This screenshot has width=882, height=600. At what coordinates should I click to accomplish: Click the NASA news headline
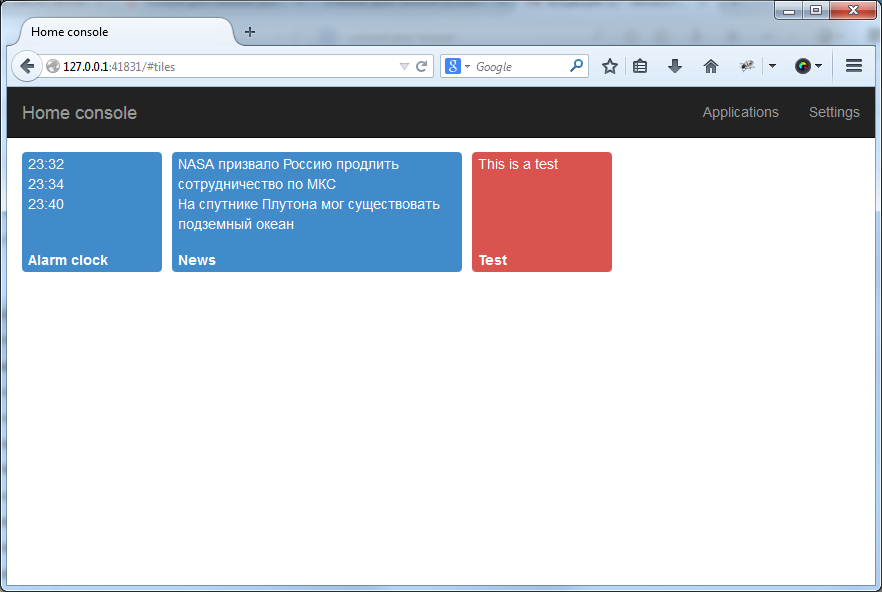coord(289,174)
